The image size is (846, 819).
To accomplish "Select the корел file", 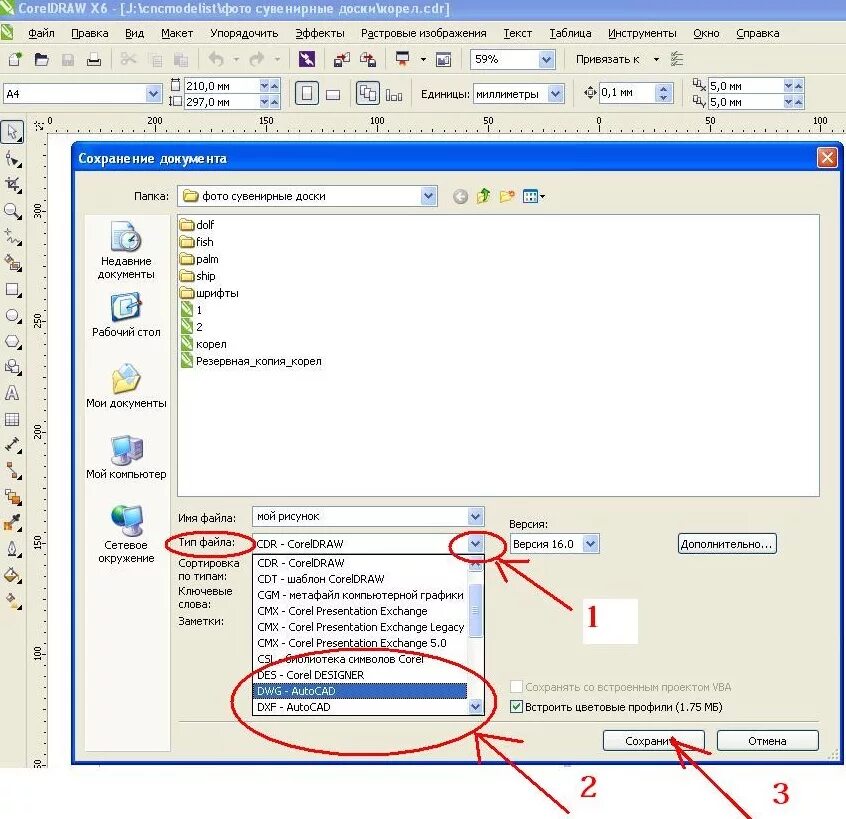I will pyautogui.click(x=203, y=344).
